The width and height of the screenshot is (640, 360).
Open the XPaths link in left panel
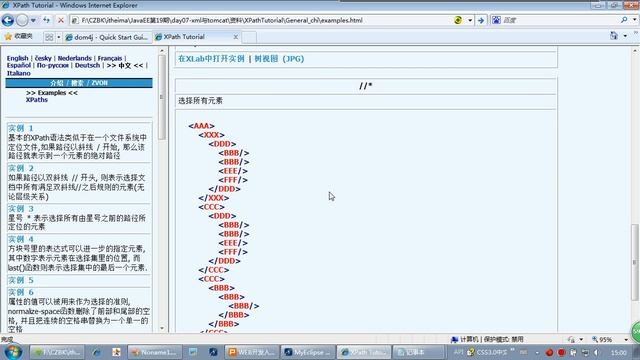click(37, 100)
